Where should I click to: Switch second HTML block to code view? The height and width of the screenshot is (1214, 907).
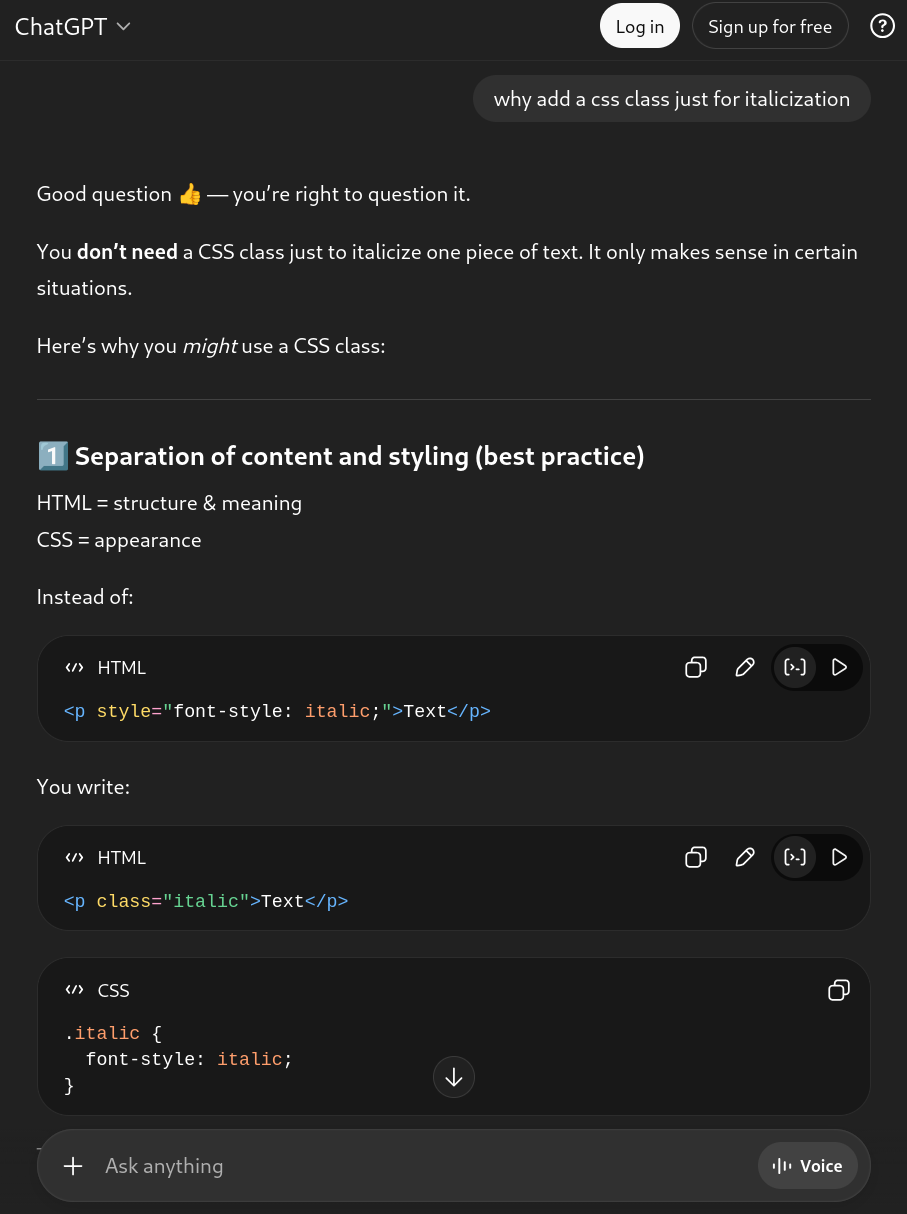795,857
